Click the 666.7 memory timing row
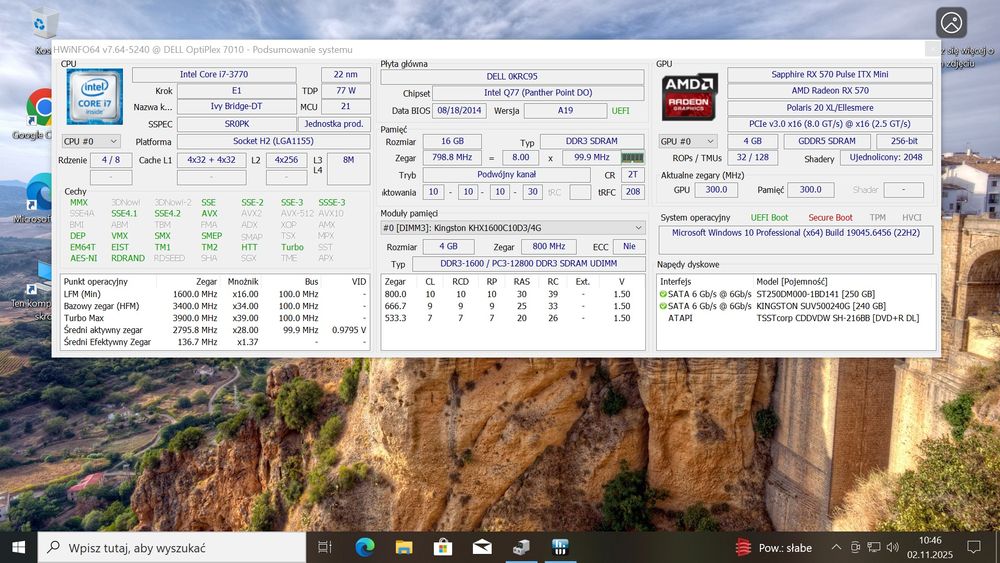Viewport: 1000px width, 563px height. coord(512,306)
